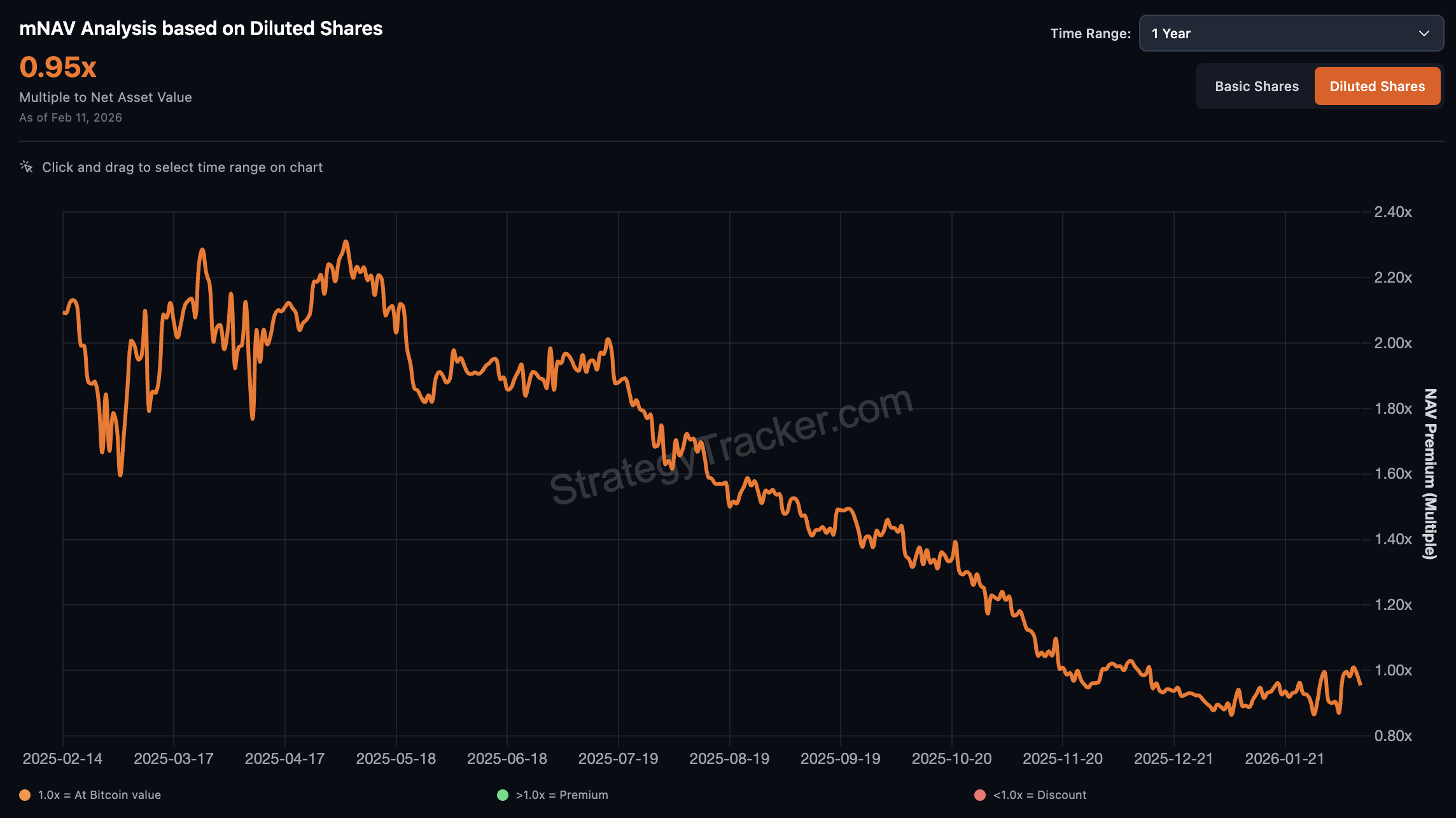Click the red Discount legend dot
The image size is (1456, 818).
click(x=980, y=795)
